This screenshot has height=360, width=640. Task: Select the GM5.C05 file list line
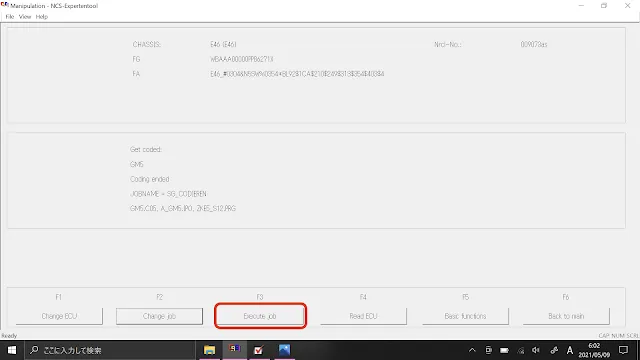(x=183, y=209)
